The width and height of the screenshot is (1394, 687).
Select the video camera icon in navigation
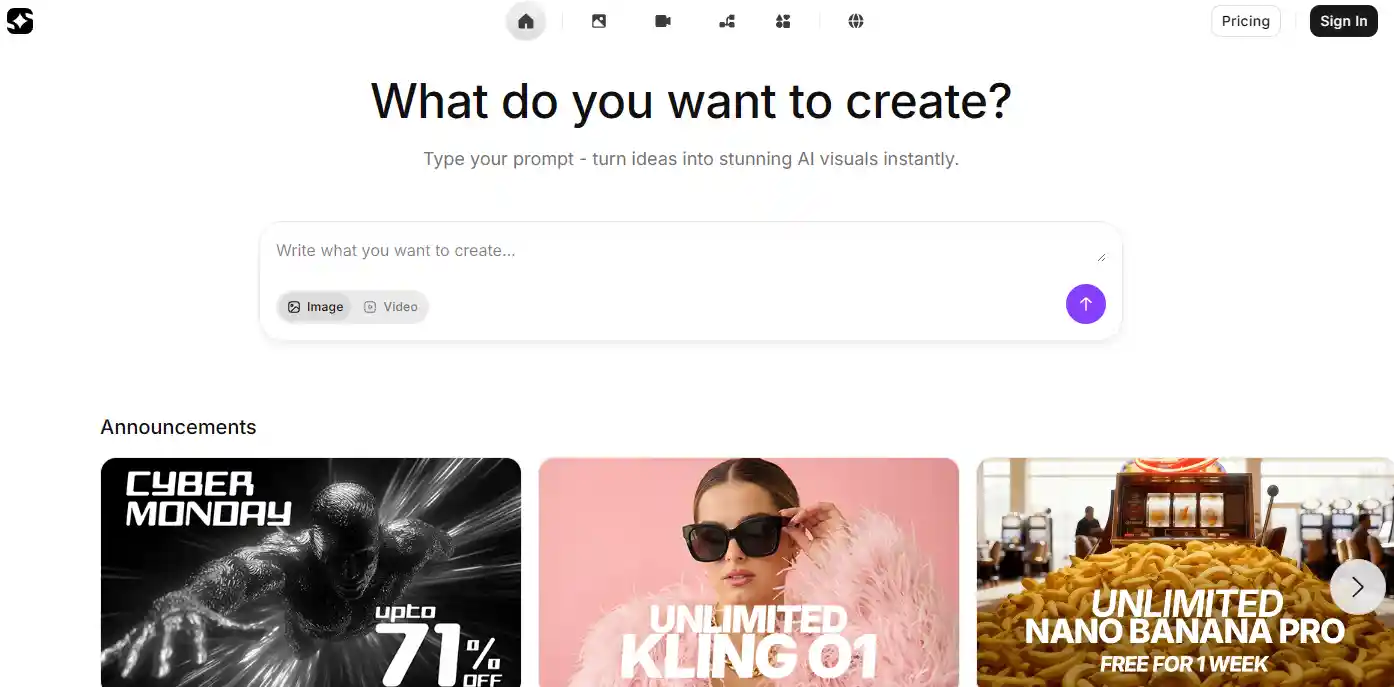(662, 21)
